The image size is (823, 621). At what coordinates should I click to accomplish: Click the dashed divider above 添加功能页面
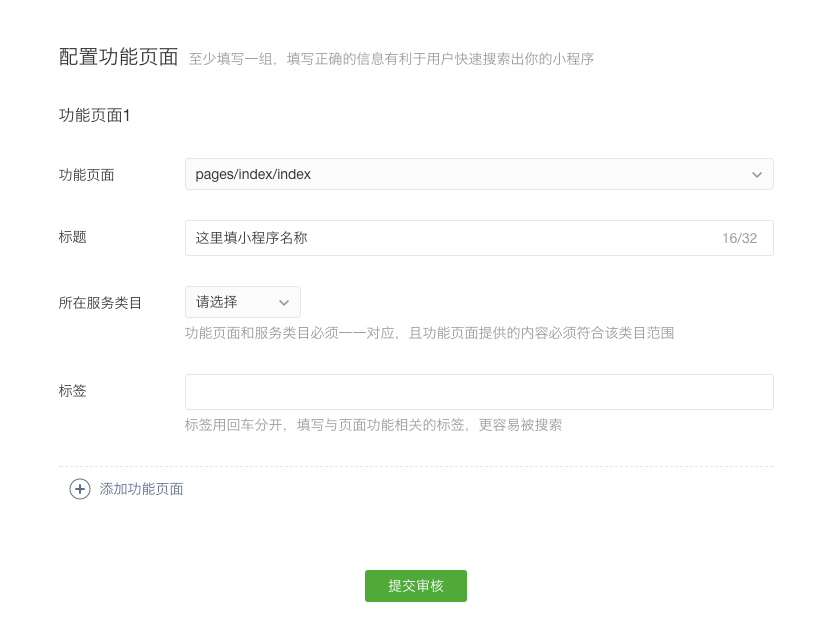click(416, 466)
